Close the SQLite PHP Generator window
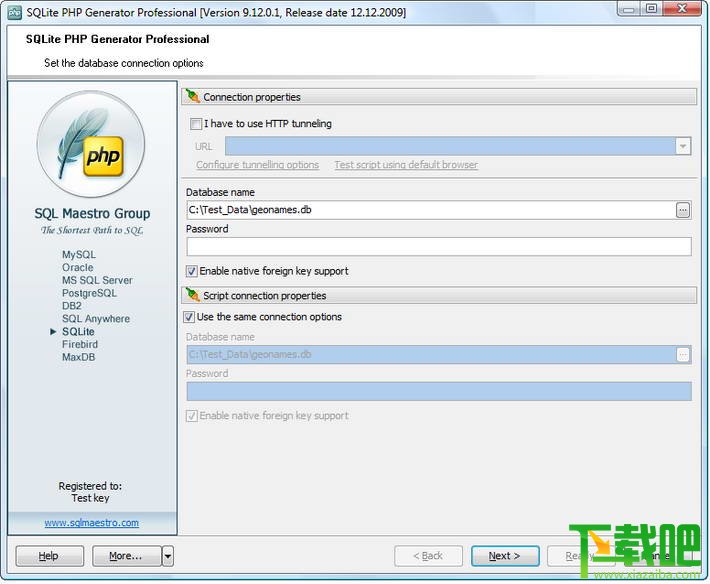710x584 pixels. [x=682, y=8]
